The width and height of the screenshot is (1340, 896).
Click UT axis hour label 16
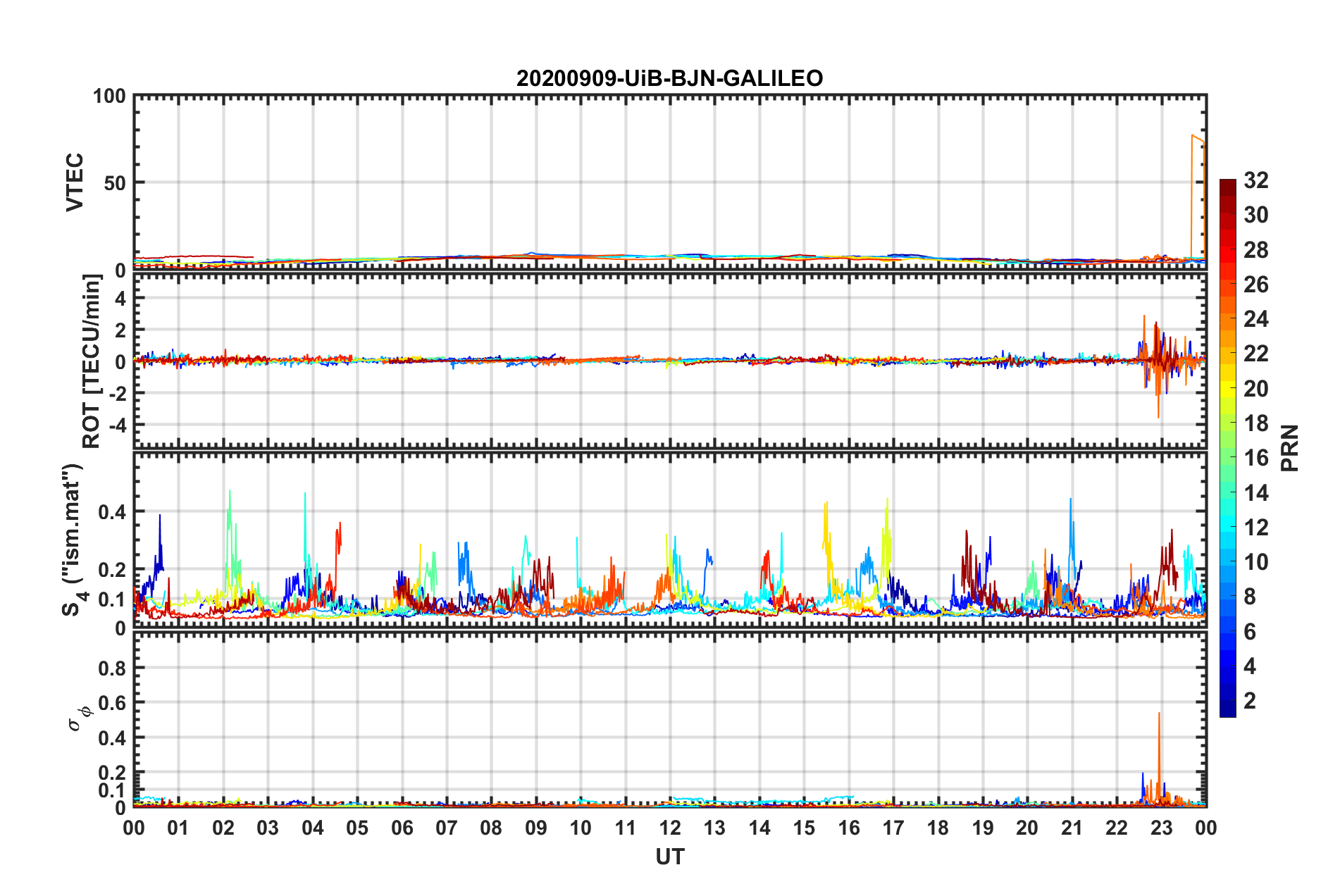pos(849,828)
